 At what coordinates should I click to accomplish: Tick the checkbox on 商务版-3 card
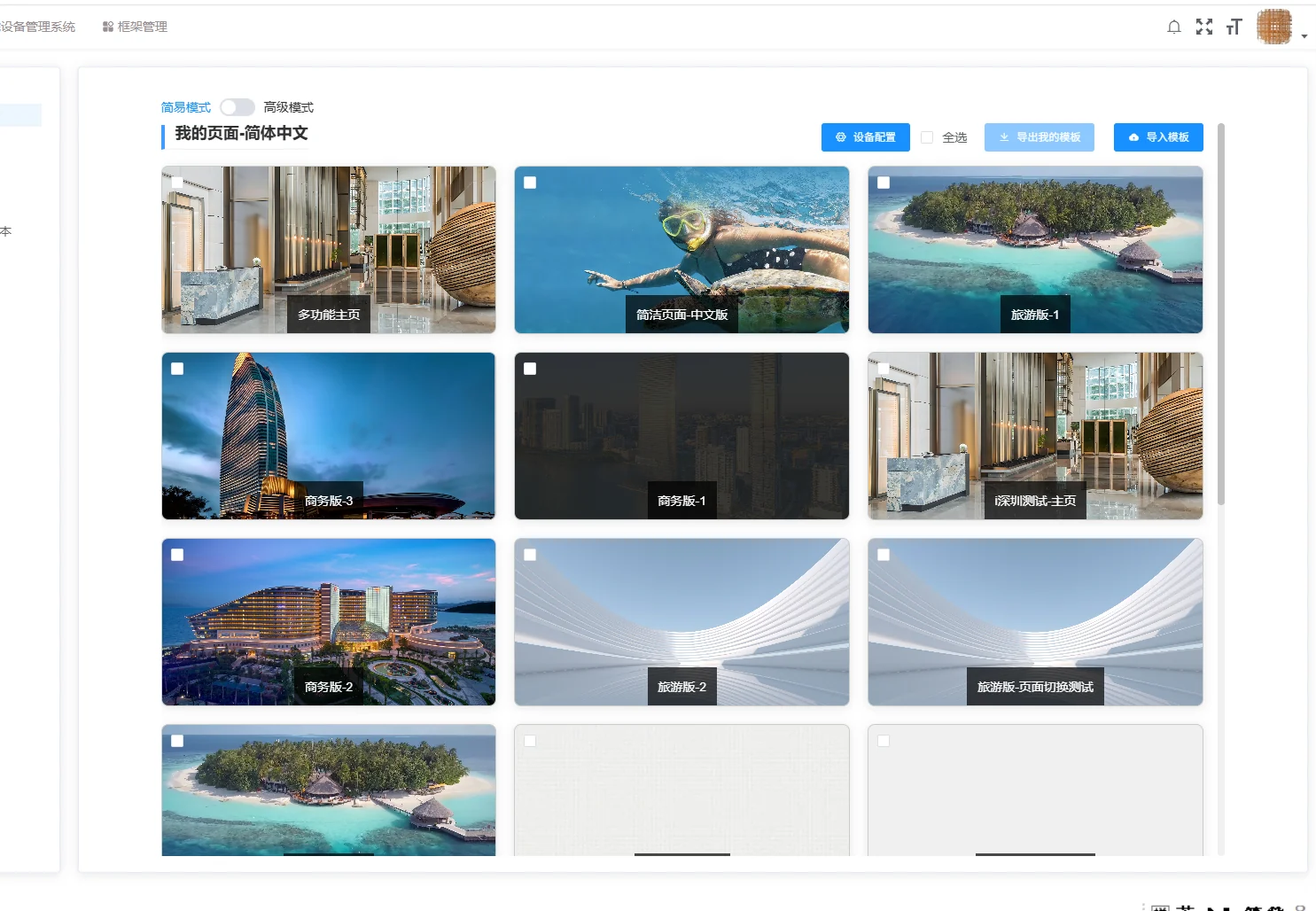click(x=177, y=369)
